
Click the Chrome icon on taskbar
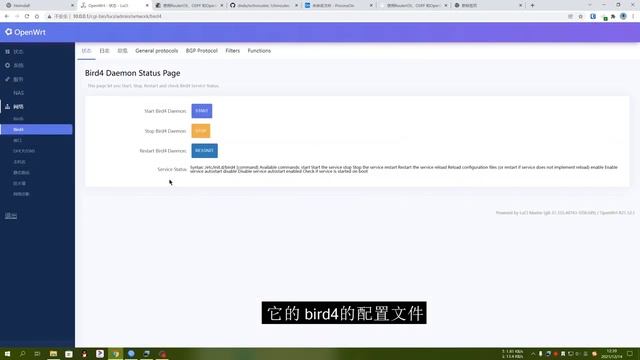116,354
